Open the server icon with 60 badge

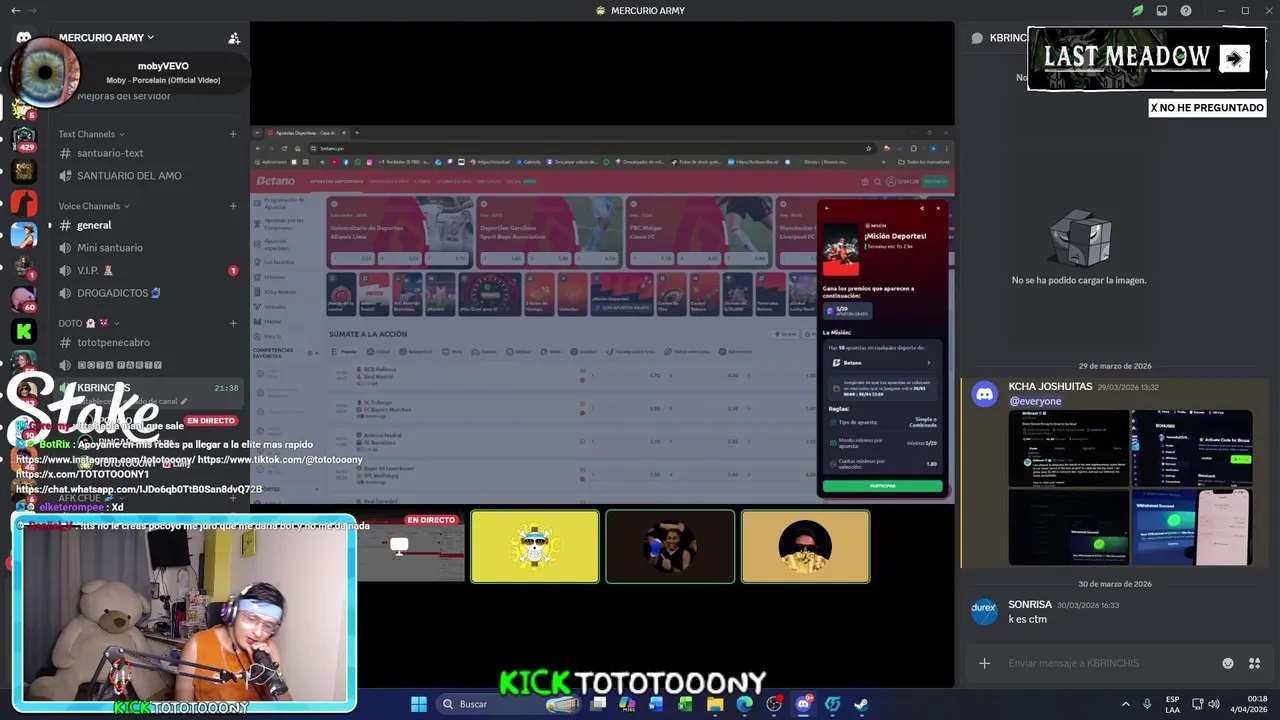coord(24,298)
